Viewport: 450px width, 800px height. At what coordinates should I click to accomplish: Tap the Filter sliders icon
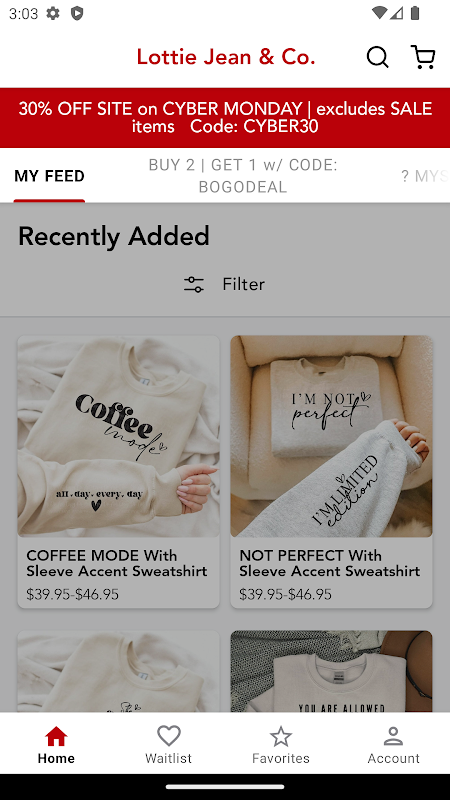194,284
